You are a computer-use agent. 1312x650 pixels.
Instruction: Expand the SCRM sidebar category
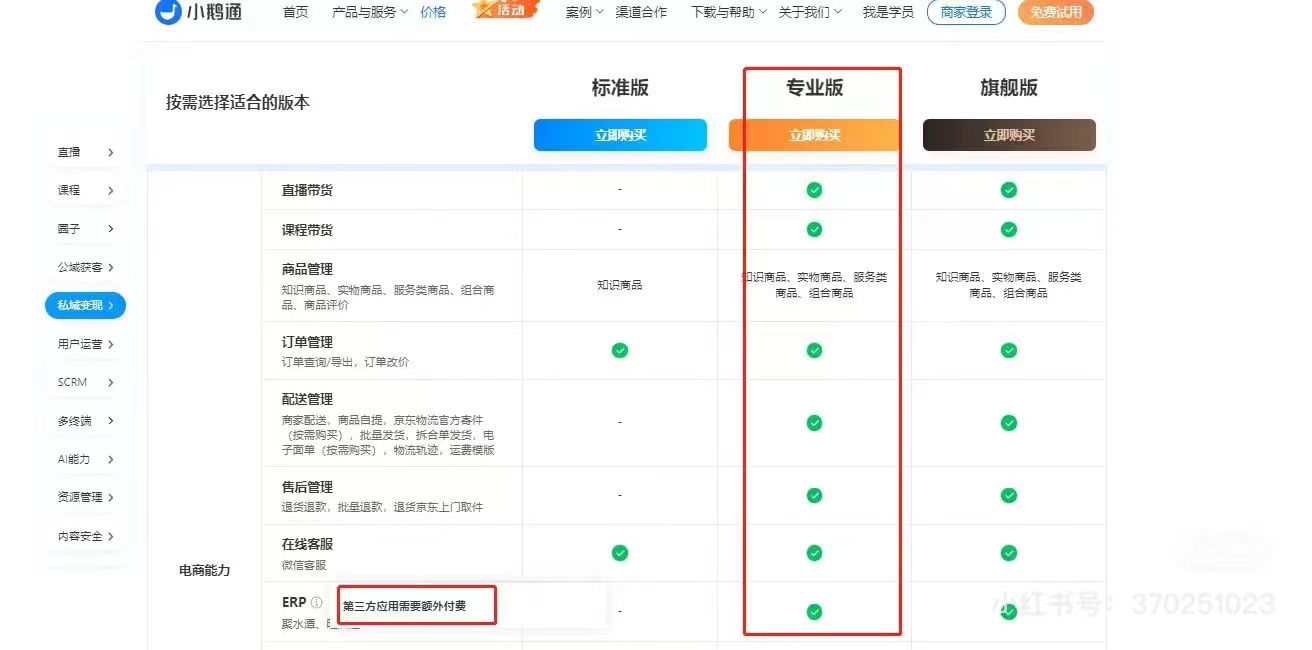[x=85, y=382]
